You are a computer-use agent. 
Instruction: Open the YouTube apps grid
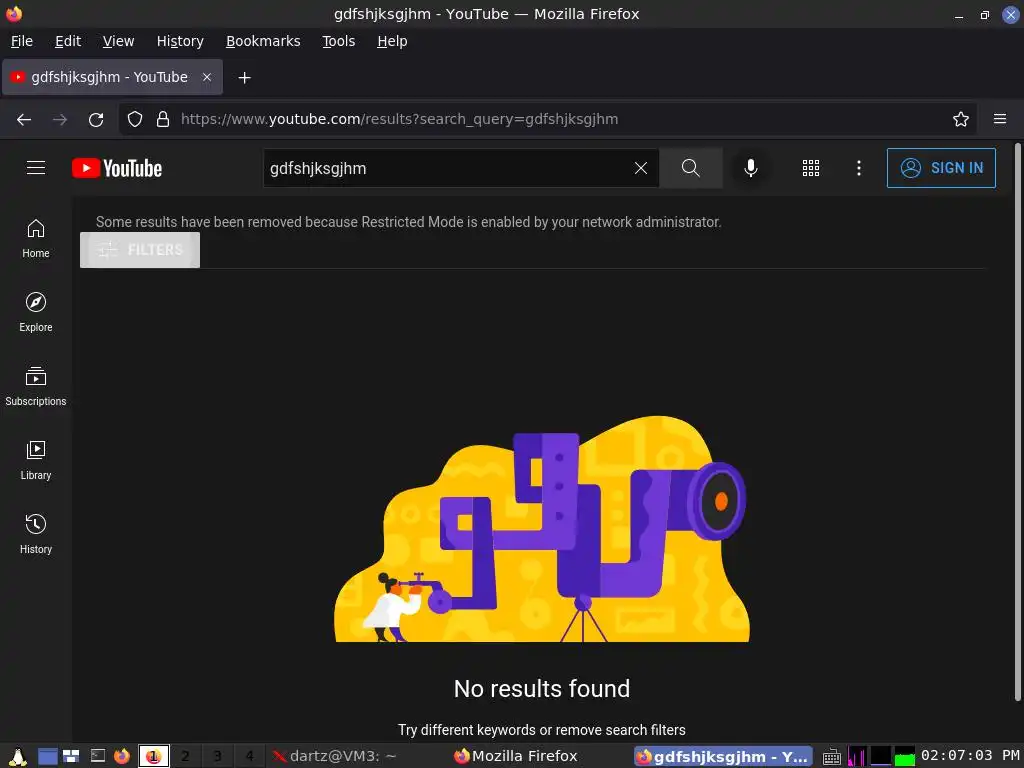pyautogui.click(x=810, y=168)
